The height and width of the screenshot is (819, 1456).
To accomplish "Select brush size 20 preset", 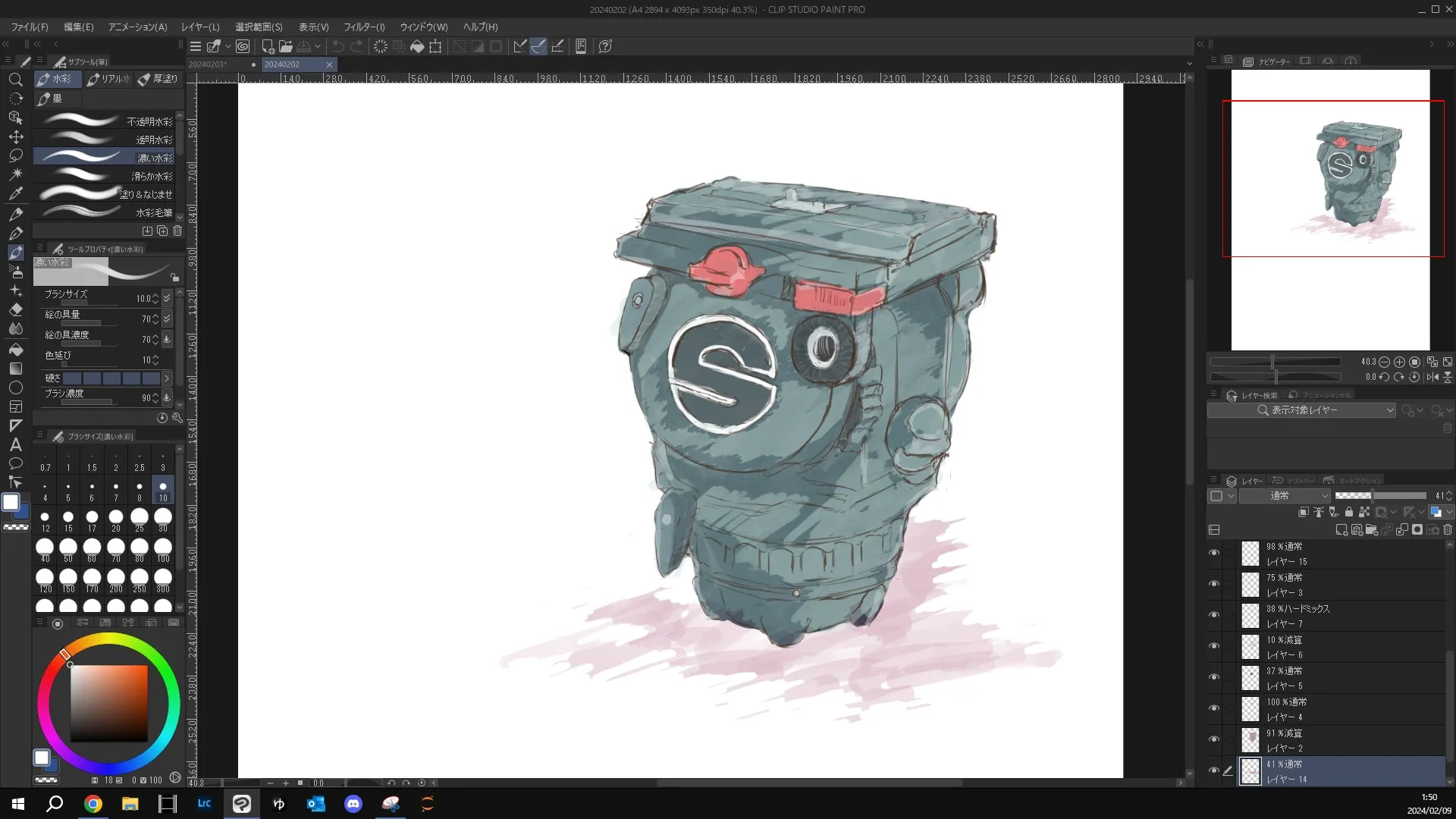I will point(115,520).
